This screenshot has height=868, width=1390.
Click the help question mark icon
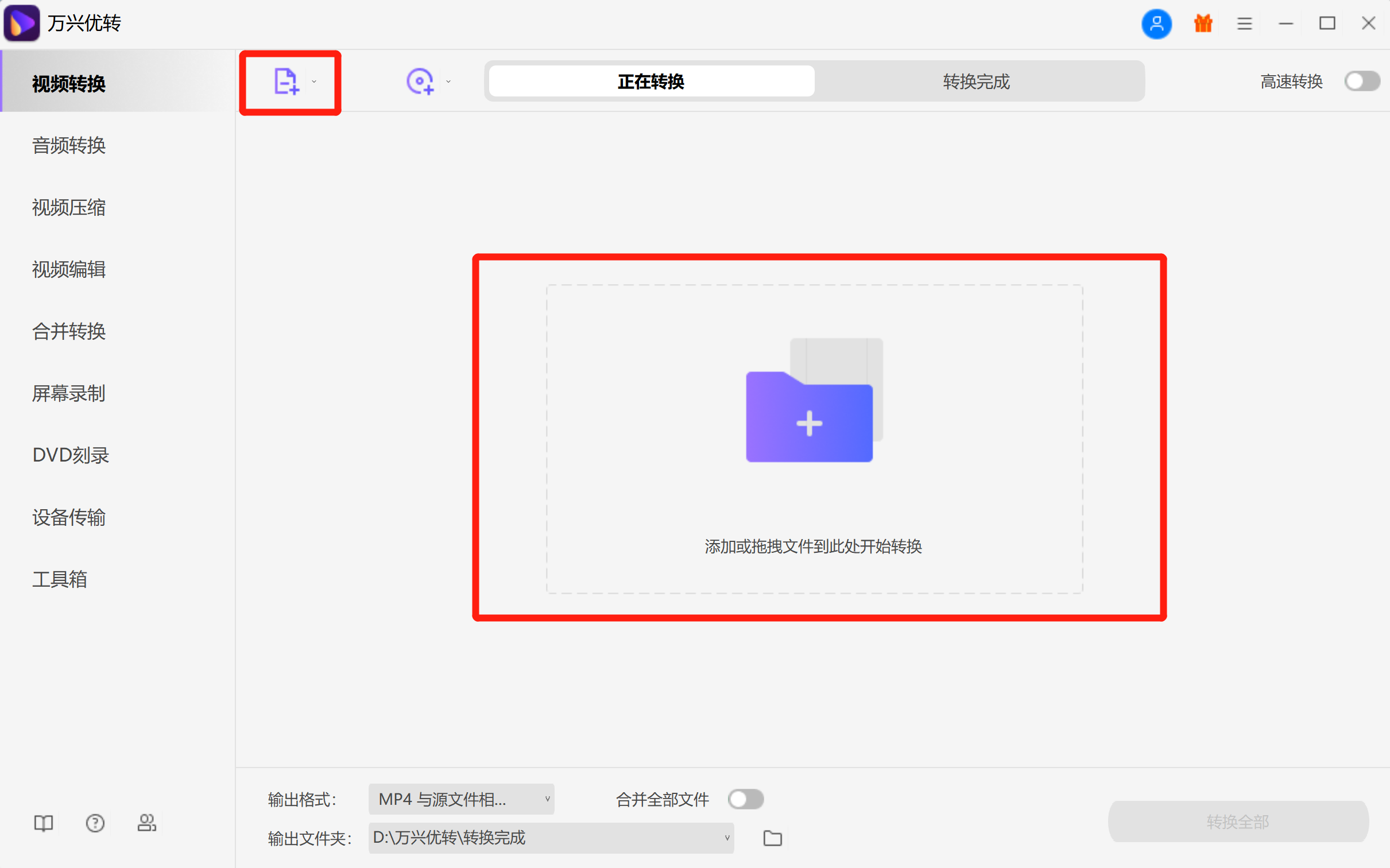pyautogui.click(x=95, y=823)
